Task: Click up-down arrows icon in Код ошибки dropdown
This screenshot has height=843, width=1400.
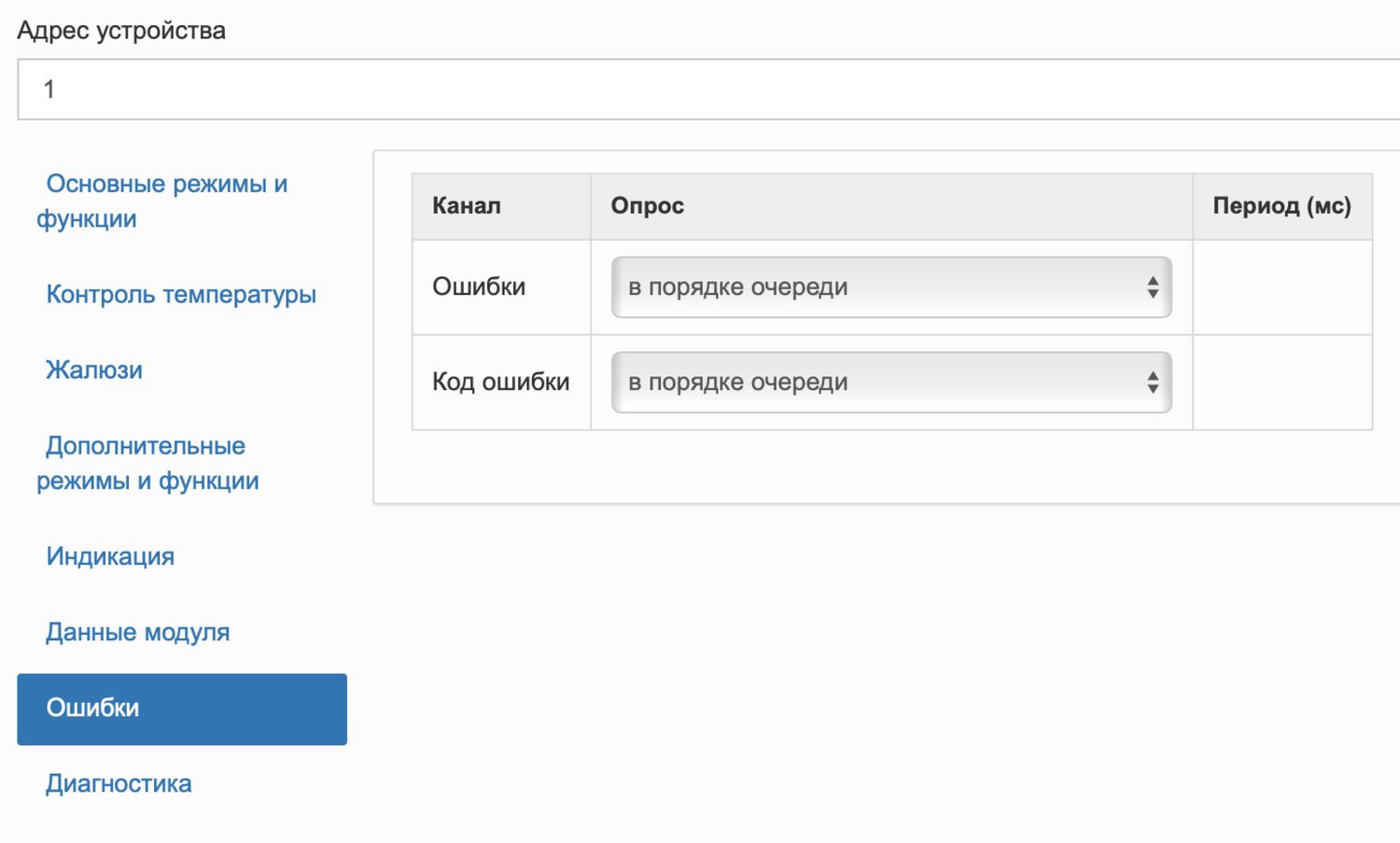Action: [1153, 383]
